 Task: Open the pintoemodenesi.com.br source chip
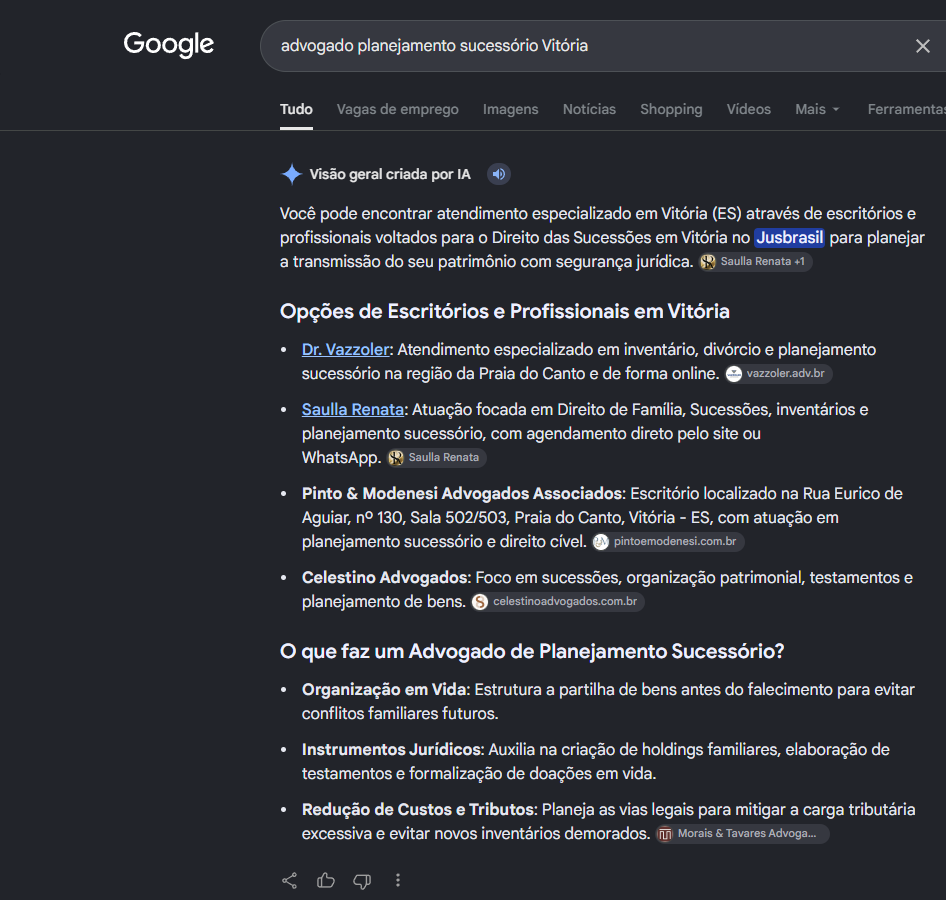coord(667,542)
